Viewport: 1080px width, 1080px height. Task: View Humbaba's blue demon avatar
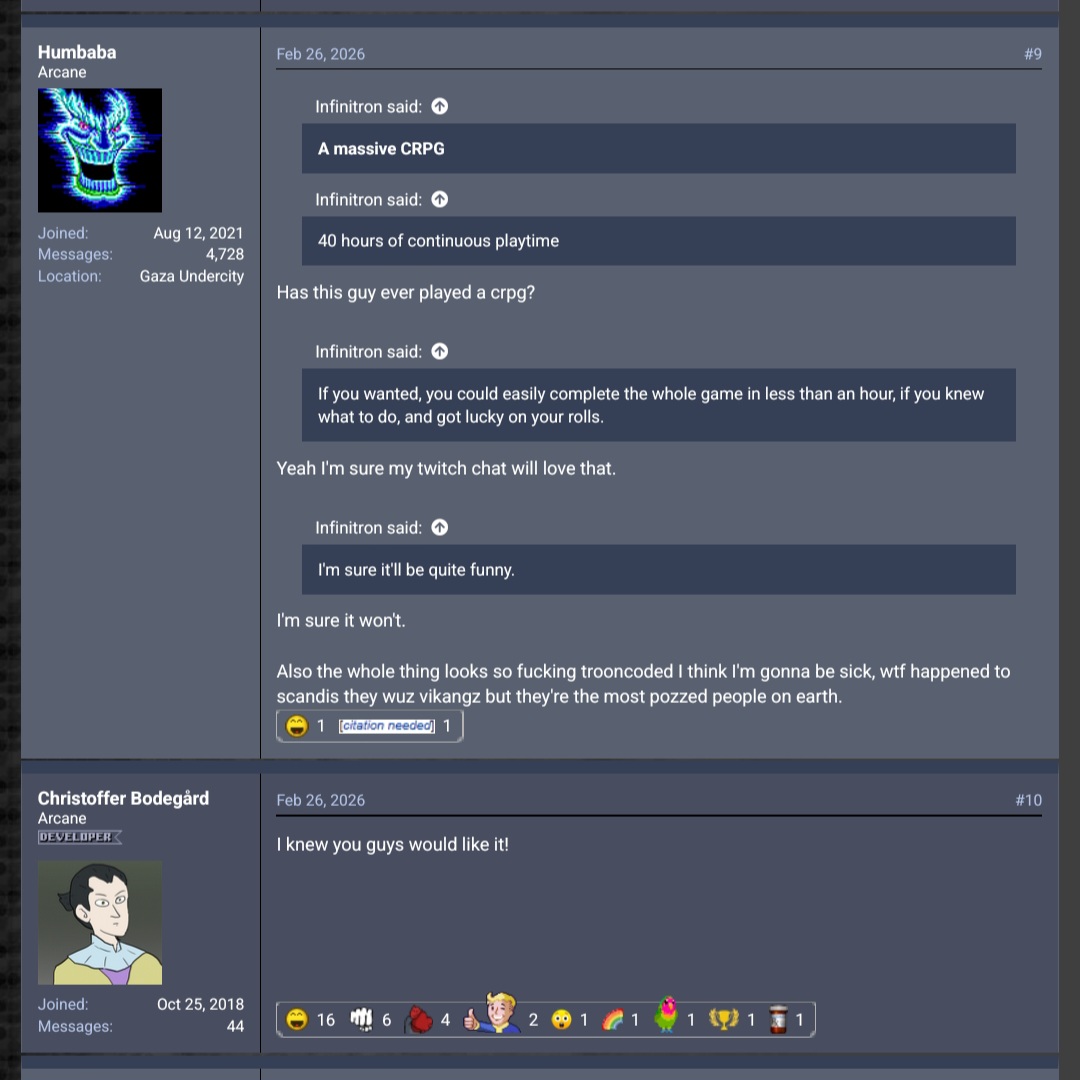[x=100, y=150]
